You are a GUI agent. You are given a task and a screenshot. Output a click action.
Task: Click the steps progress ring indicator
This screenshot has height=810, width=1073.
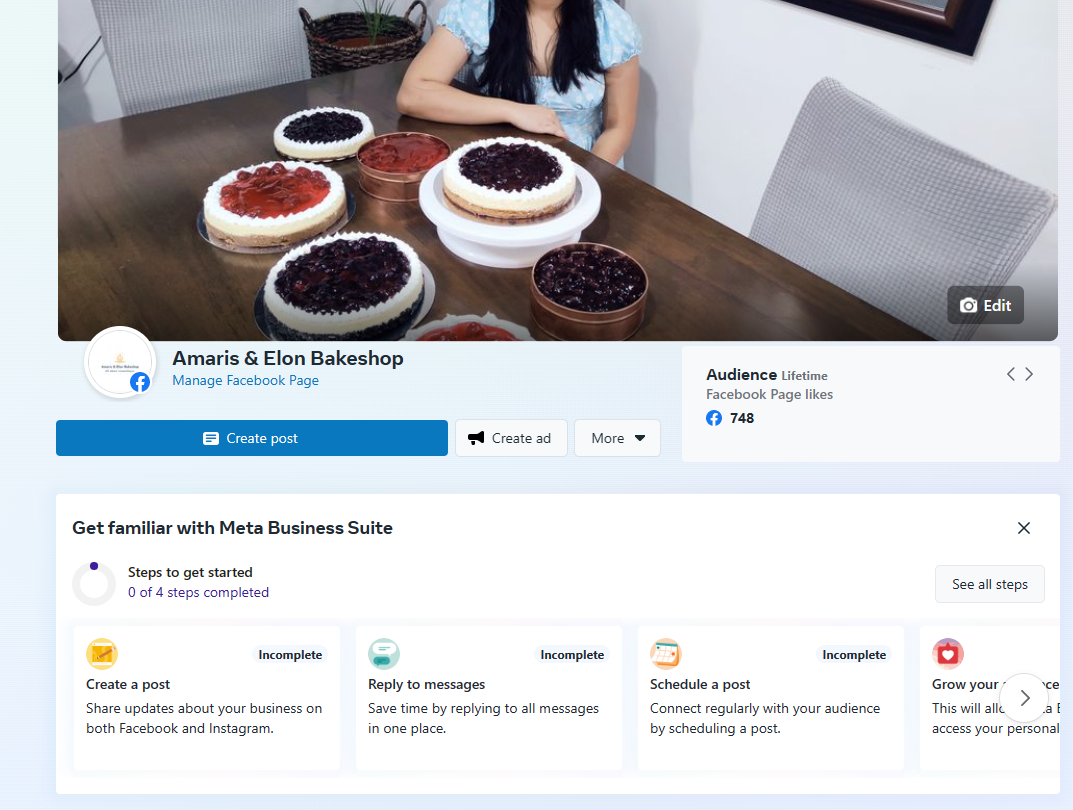tap(94, 583)
